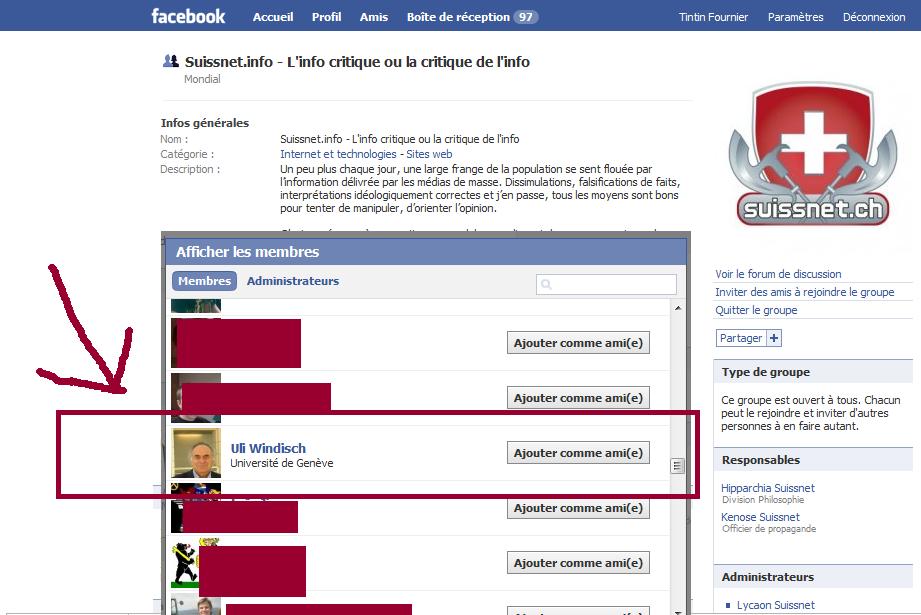Click the member list scrollbar thumb
The height and width of the screenshot is (615, 921).
(677, 466)
